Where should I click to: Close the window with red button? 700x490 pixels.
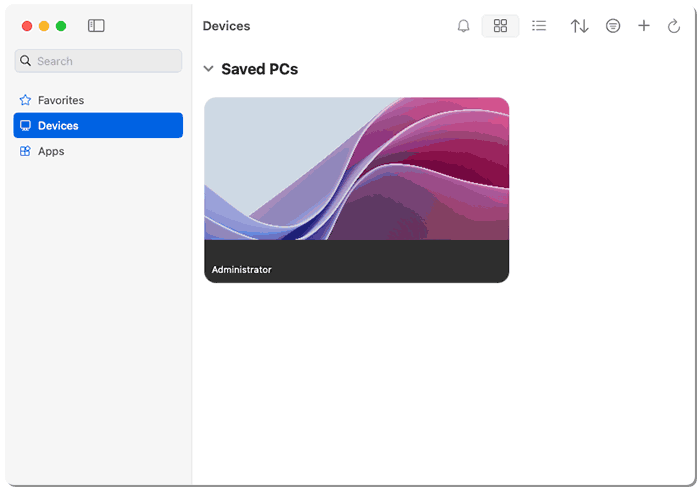[27, 26]
